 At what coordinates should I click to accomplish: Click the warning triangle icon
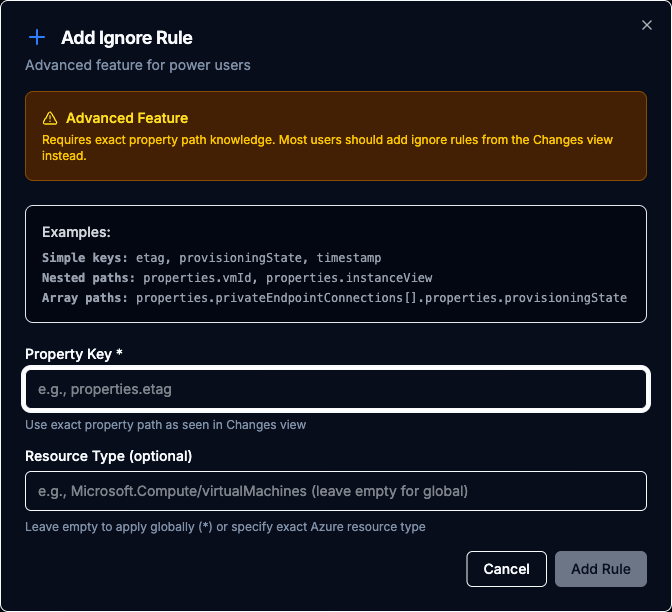click(50, 118)
